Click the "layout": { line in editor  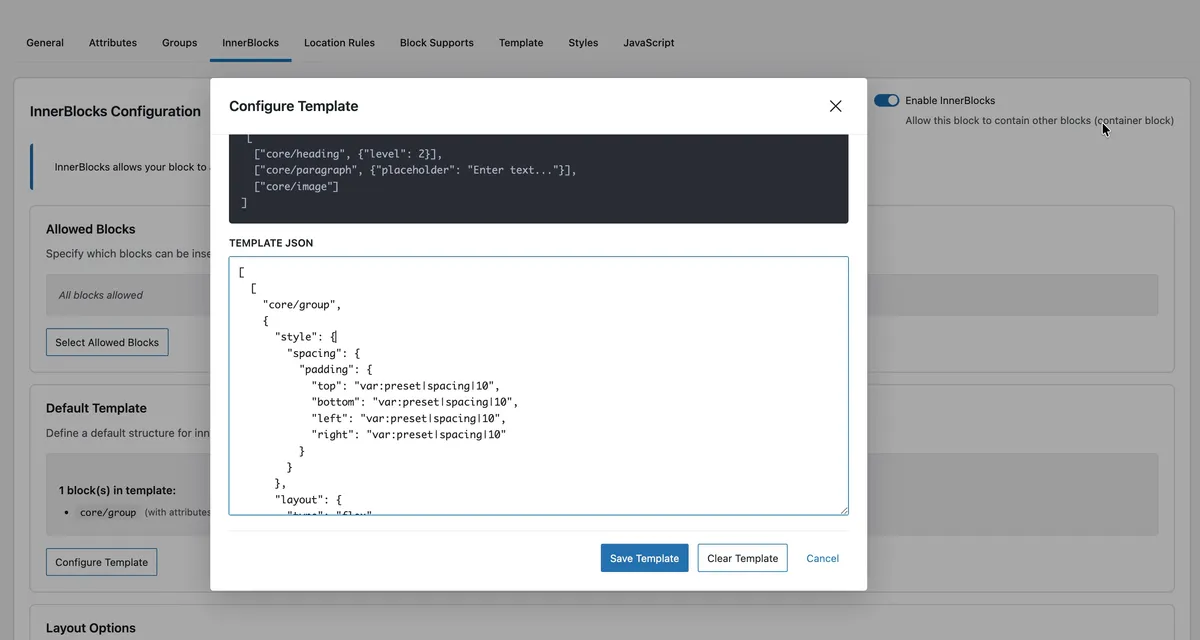pyautogui.click(x=309, y=499)
